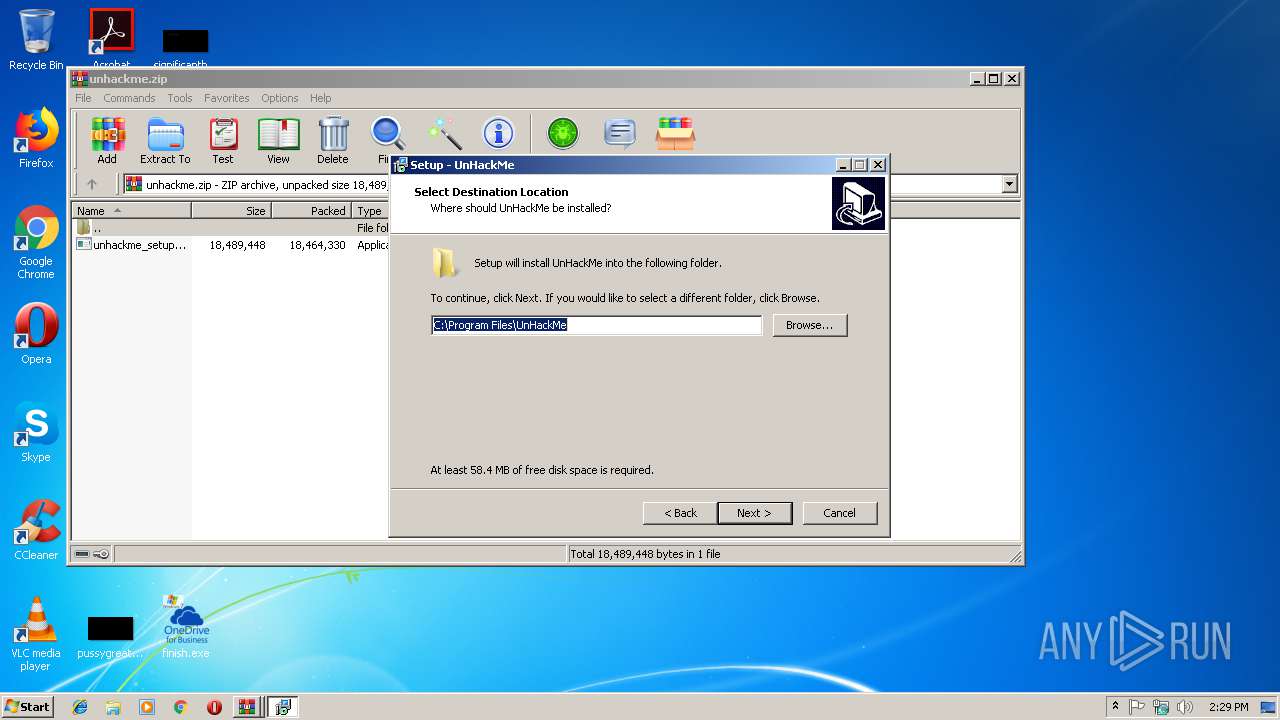This screenshot has width=1280, height=720.
Task: Click the SFX box icon in WinRAR
Action: coord(675,133)
